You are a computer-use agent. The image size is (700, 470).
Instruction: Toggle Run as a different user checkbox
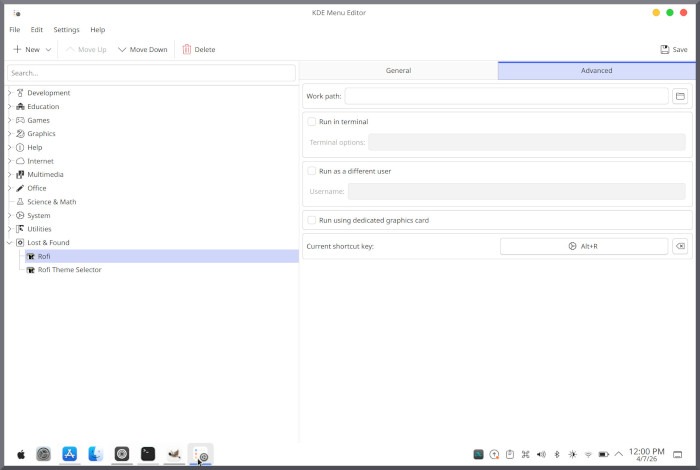pyautogui.click(x=312, y=171)
